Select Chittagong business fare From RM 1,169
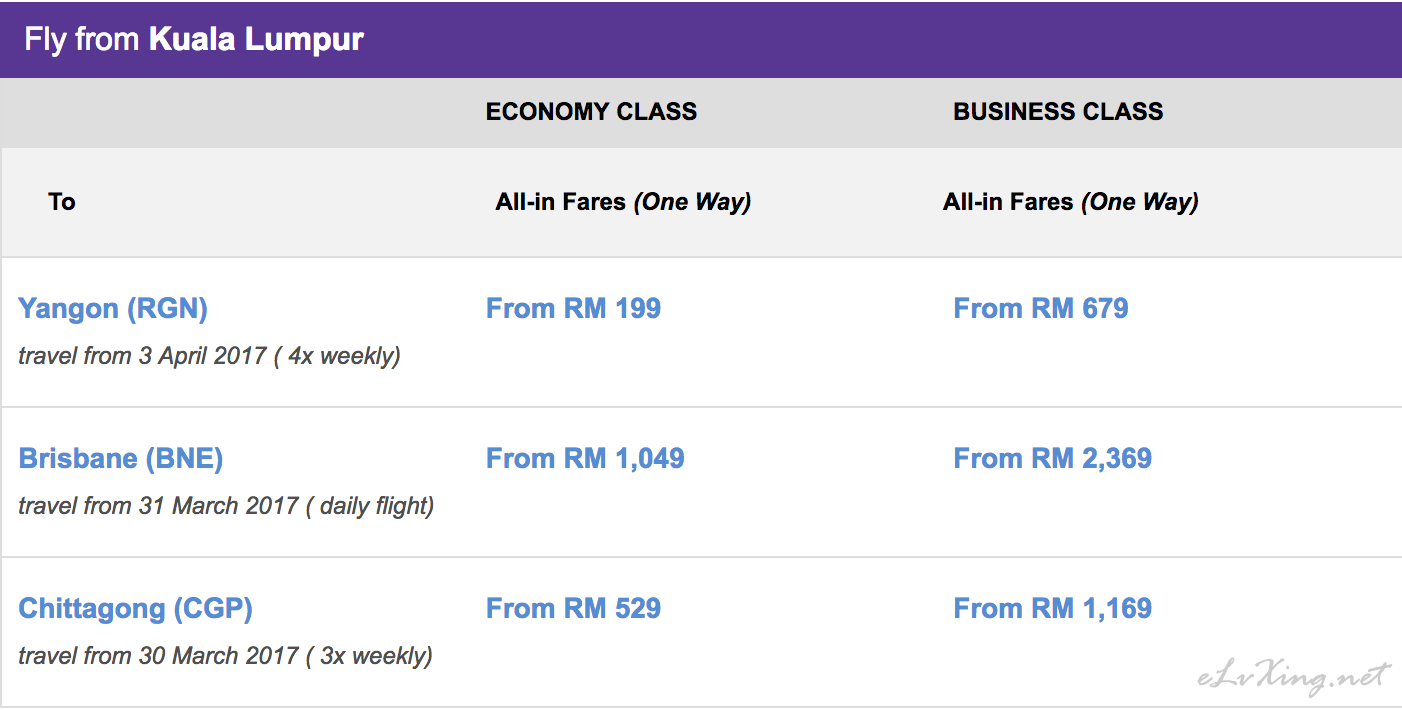 pos(1053,608)
